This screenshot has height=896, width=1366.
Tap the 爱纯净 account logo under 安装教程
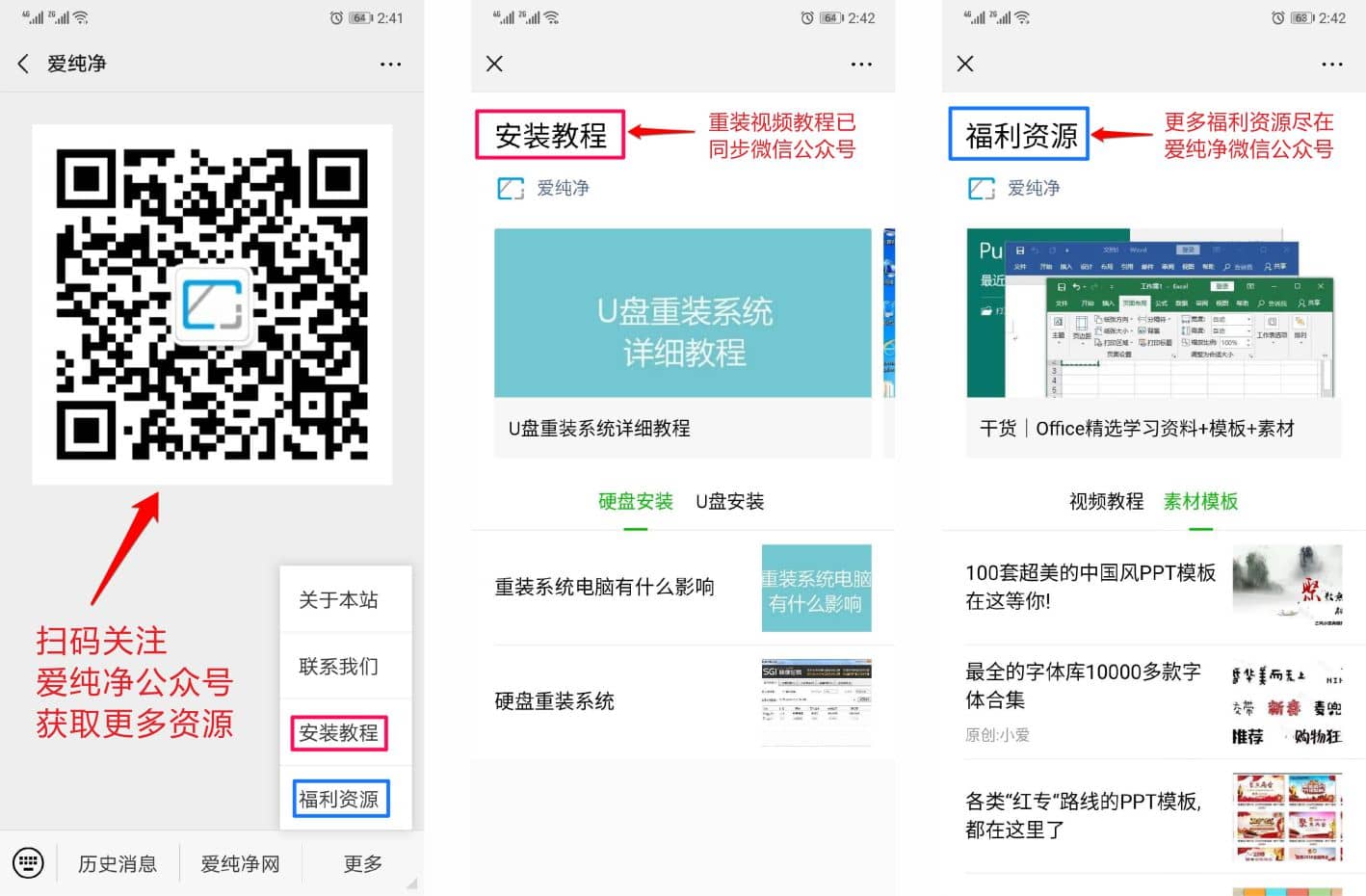511,189
